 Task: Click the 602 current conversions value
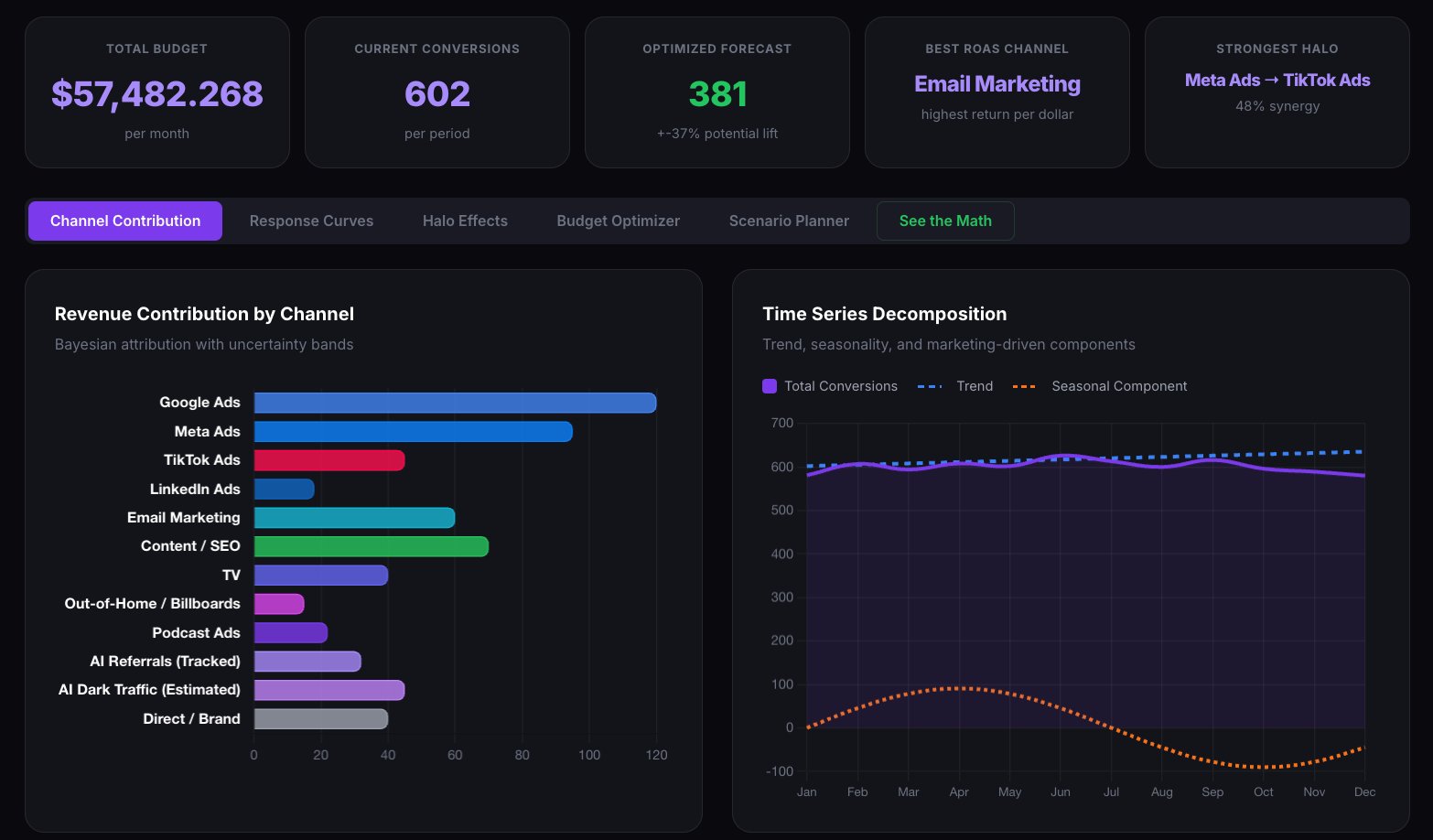437,94
